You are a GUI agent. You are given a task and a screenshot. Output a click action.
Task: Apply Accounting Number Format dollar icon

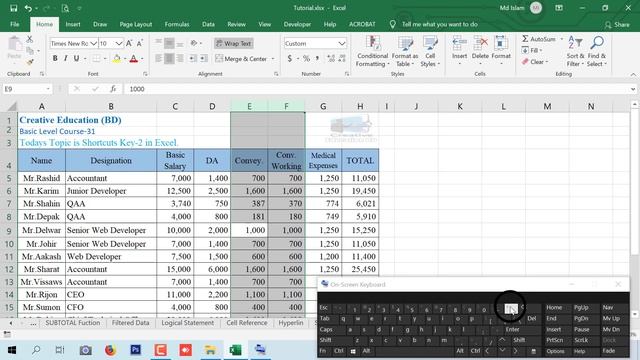pyautogui.click(x=289, y=59)
